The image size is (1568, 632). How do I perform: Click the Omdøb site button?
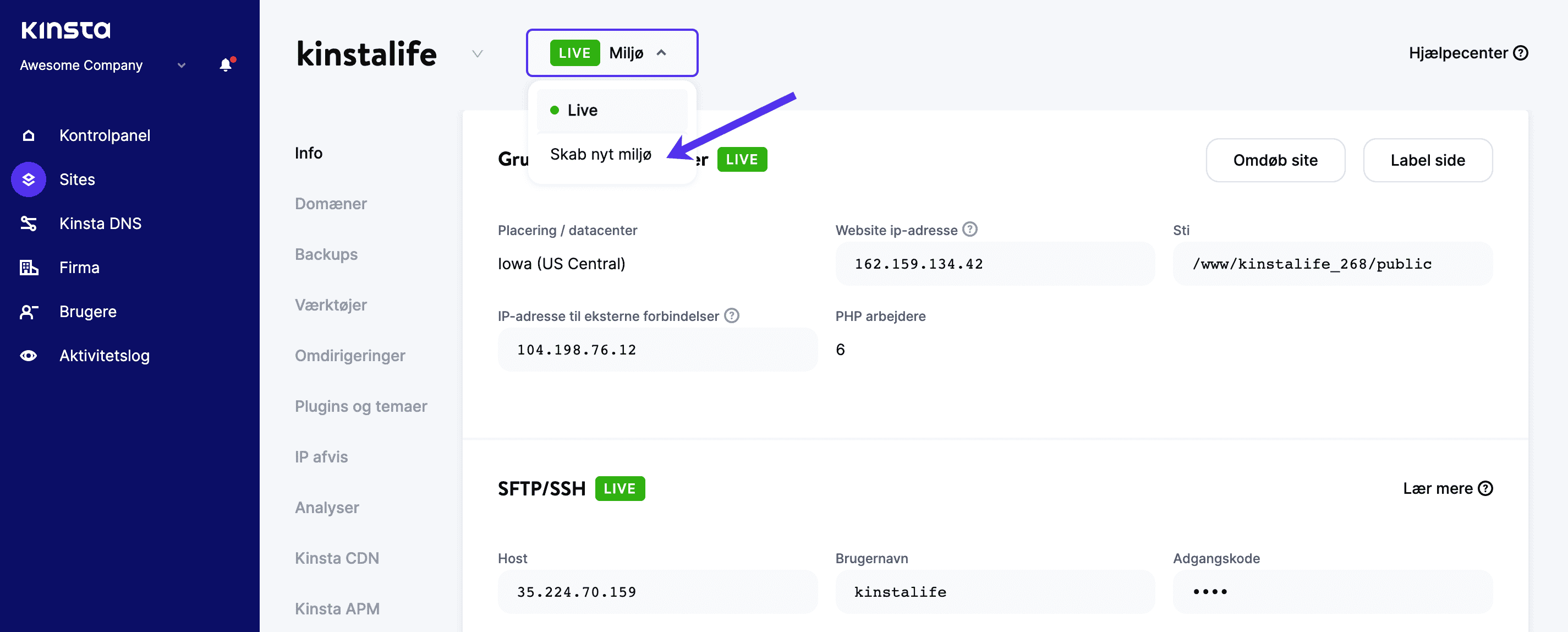click(x=1275, y=160)
